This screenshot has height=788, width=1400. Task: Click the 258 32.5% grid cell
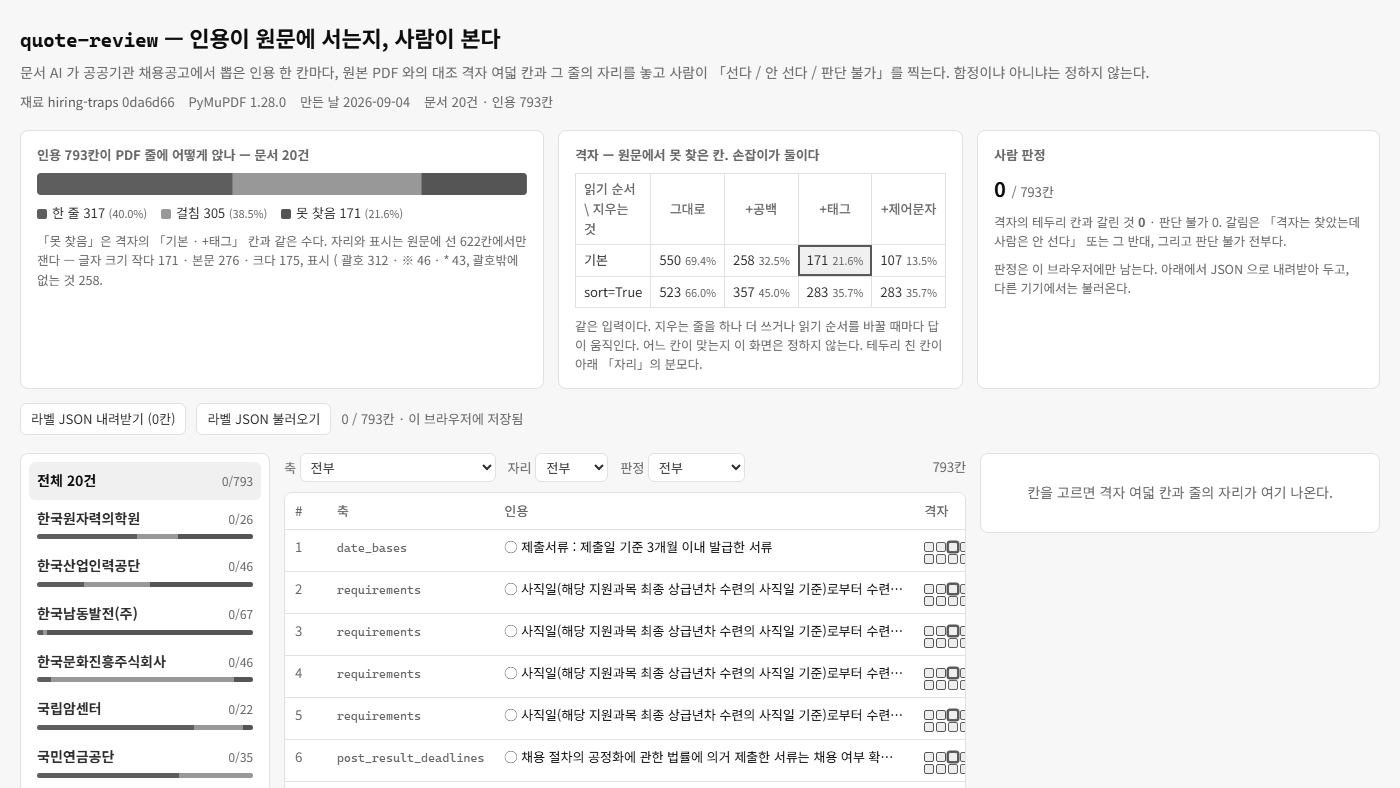pos(761,260)
